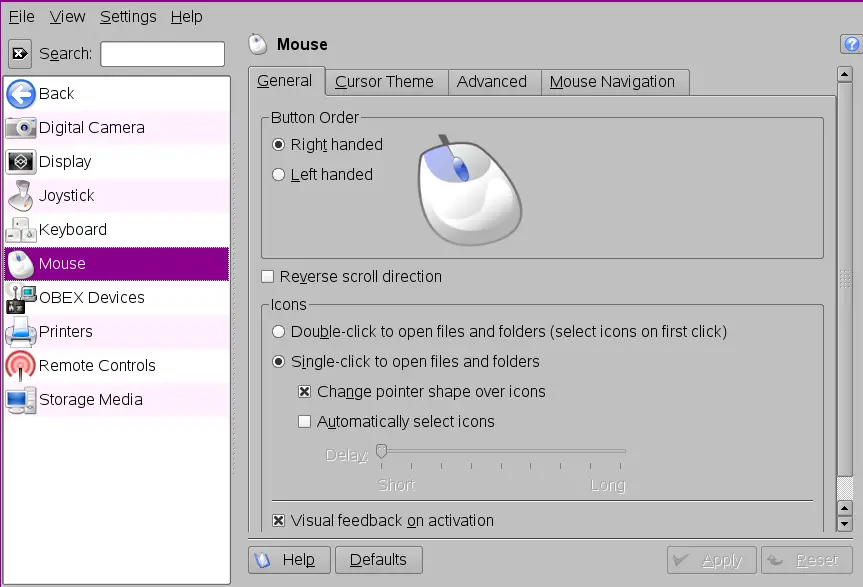The image size is (863, 587).
Task: Select the Printers icon in sidebar
Action: (x=21, y=332)
